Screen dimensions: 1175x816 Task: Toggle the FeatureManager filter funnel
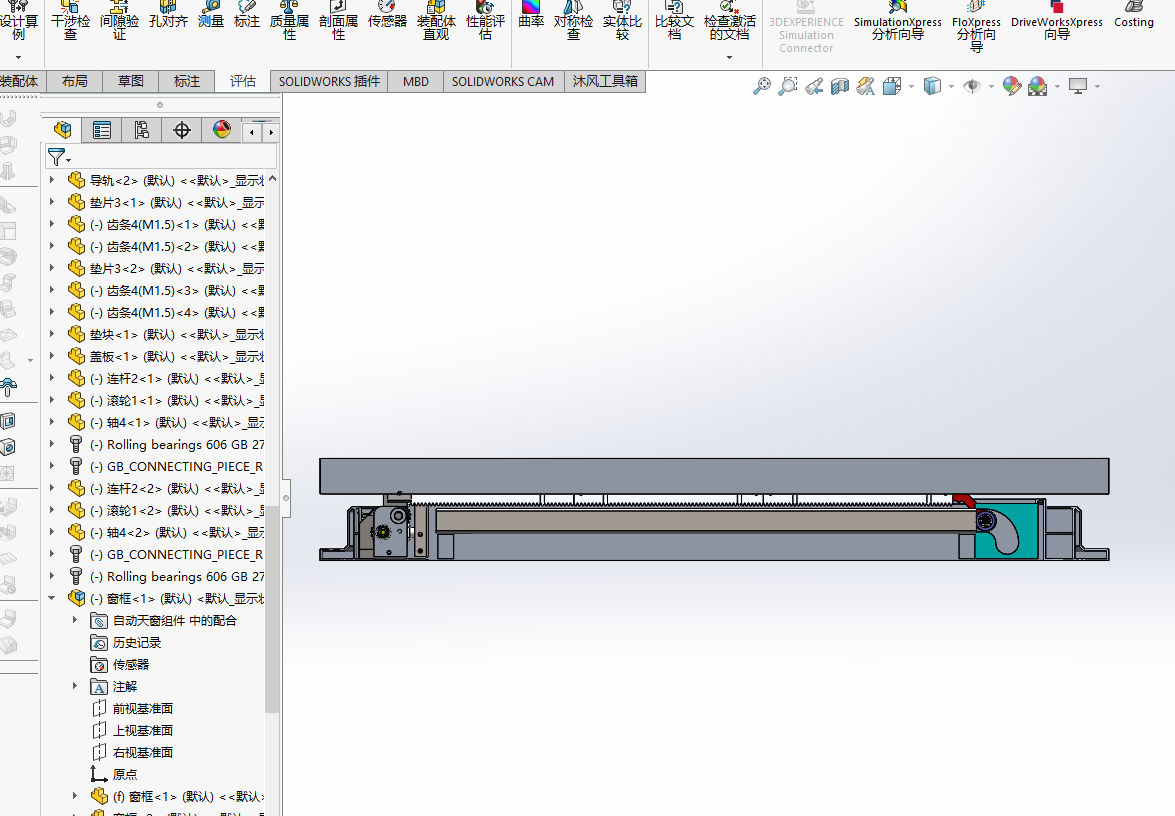coord(57,157)
